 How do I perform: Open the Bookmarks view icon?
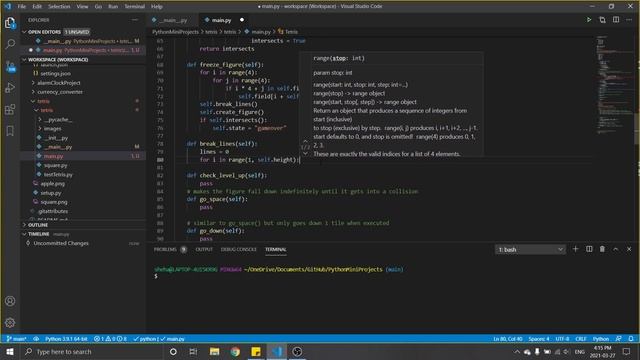10,131
